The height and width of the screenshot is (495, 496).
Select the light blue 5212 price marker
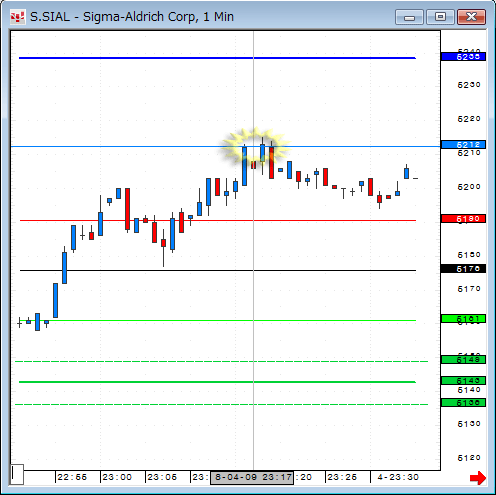point(463,145)
